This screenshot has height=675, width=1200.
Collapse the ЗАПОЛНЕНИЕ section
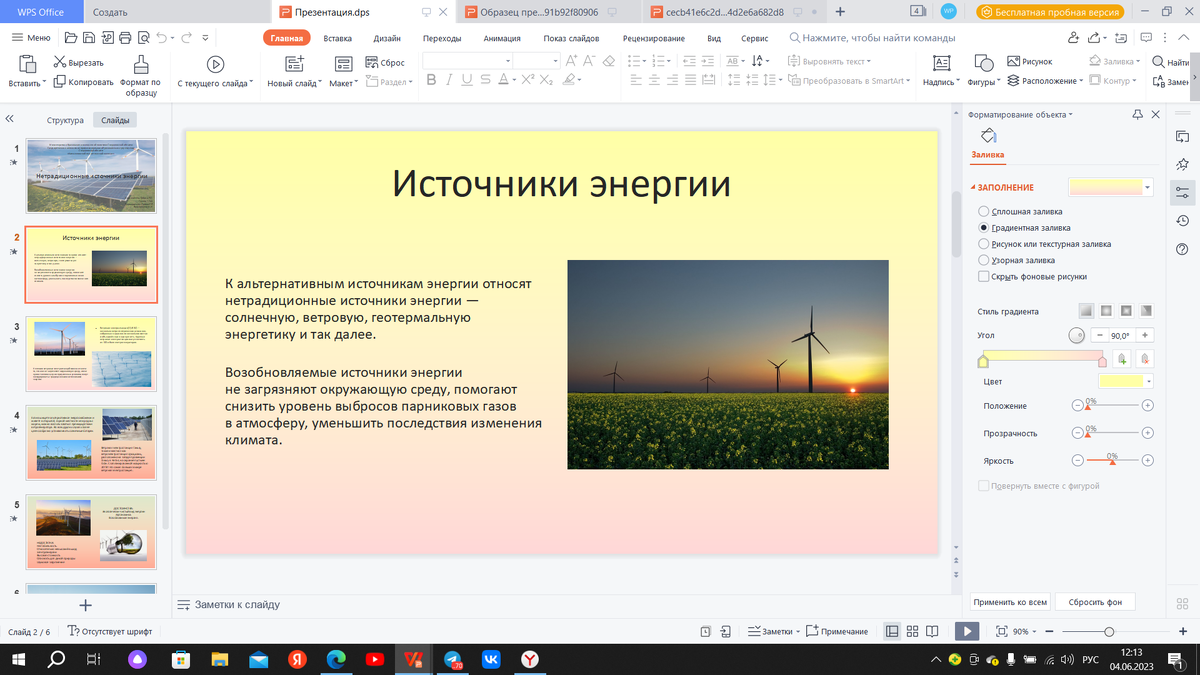click(x=973, y=188)
